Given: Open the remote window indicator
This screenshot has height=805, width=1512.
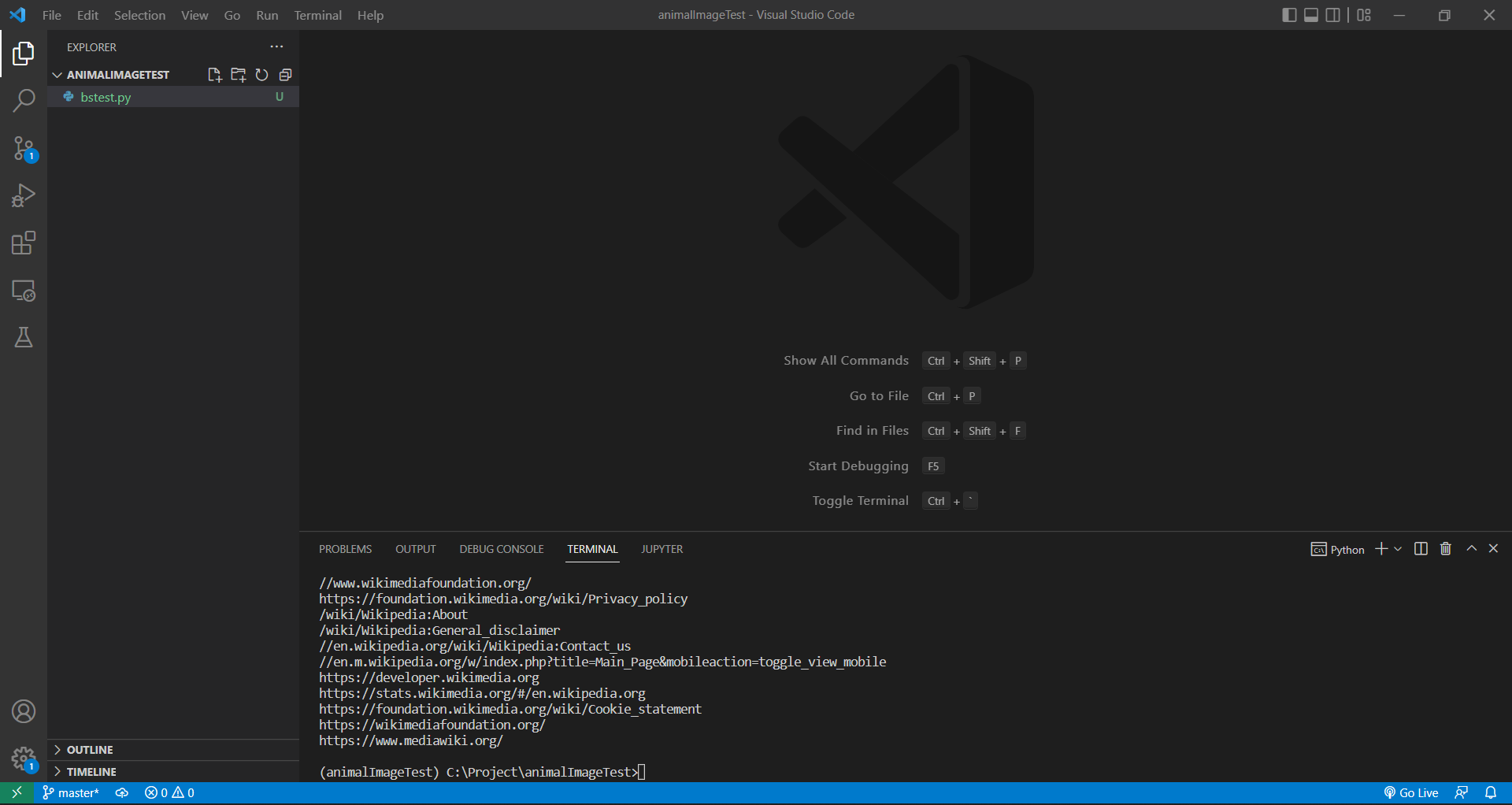Looking at the screenshot, I should [x=17, y=793].
